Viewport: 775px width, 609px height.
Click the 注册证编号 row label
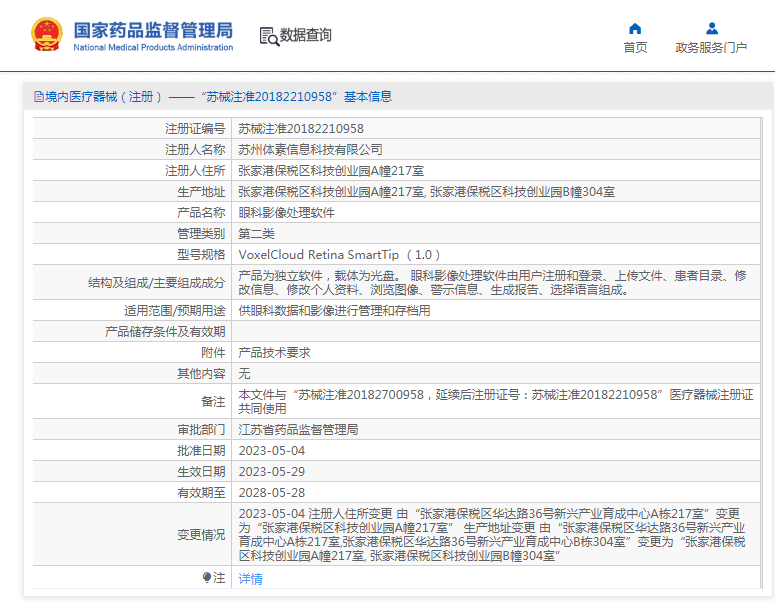[195, 129]
